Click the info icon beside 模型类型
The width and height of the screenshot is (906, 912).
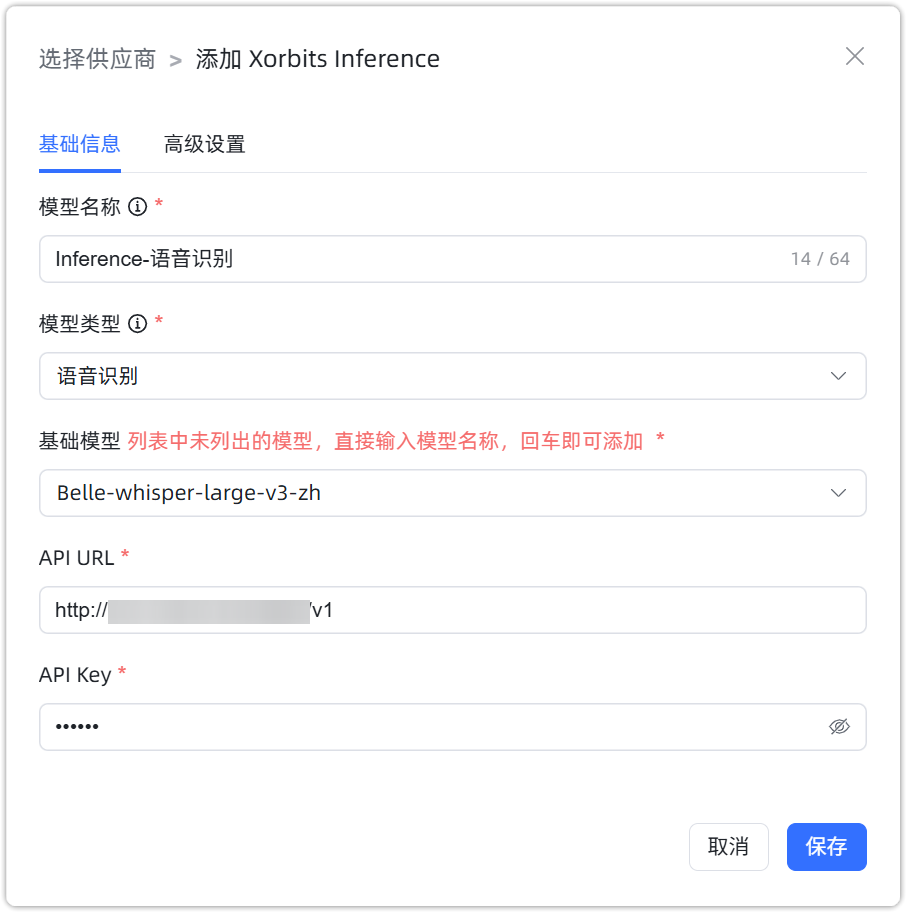point(138,324)
